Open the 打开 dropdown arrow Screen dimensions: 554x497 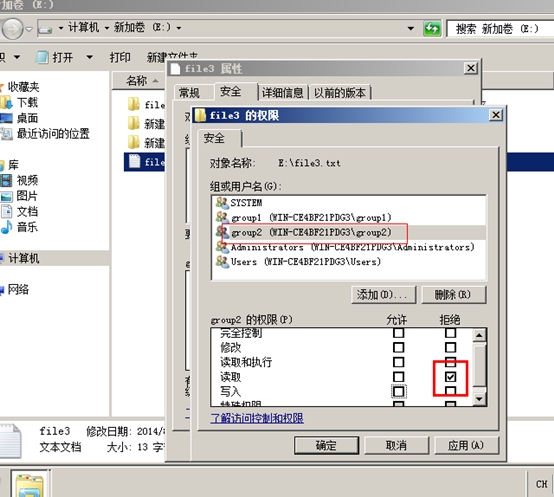(90, 57)
